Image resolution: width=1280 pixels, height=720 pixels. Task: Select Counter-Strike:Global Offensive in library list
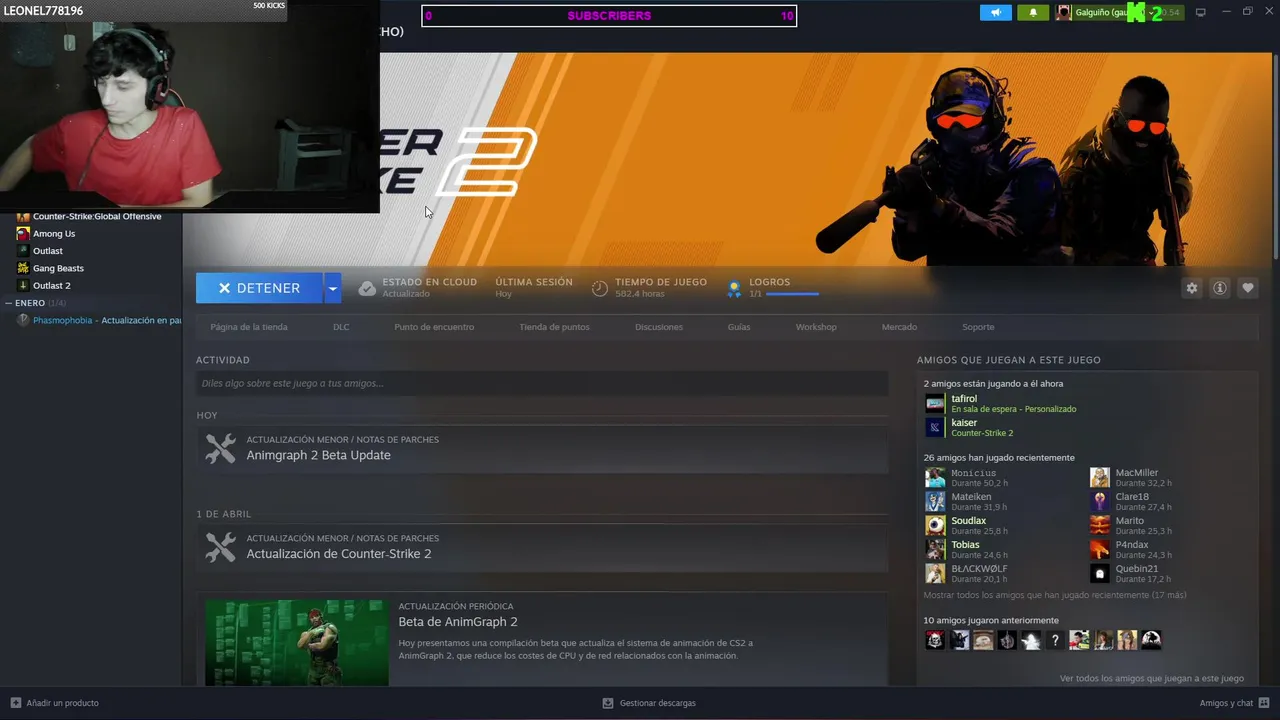point(97,217)
